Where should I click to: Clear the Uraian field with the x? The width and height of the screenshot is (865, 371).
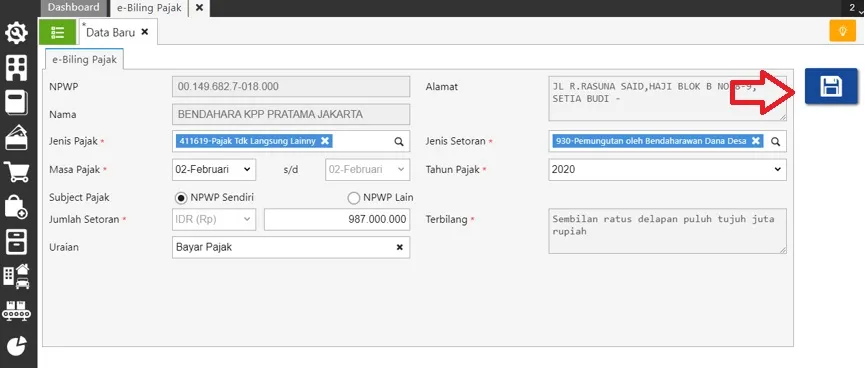(x=400, y=248)
